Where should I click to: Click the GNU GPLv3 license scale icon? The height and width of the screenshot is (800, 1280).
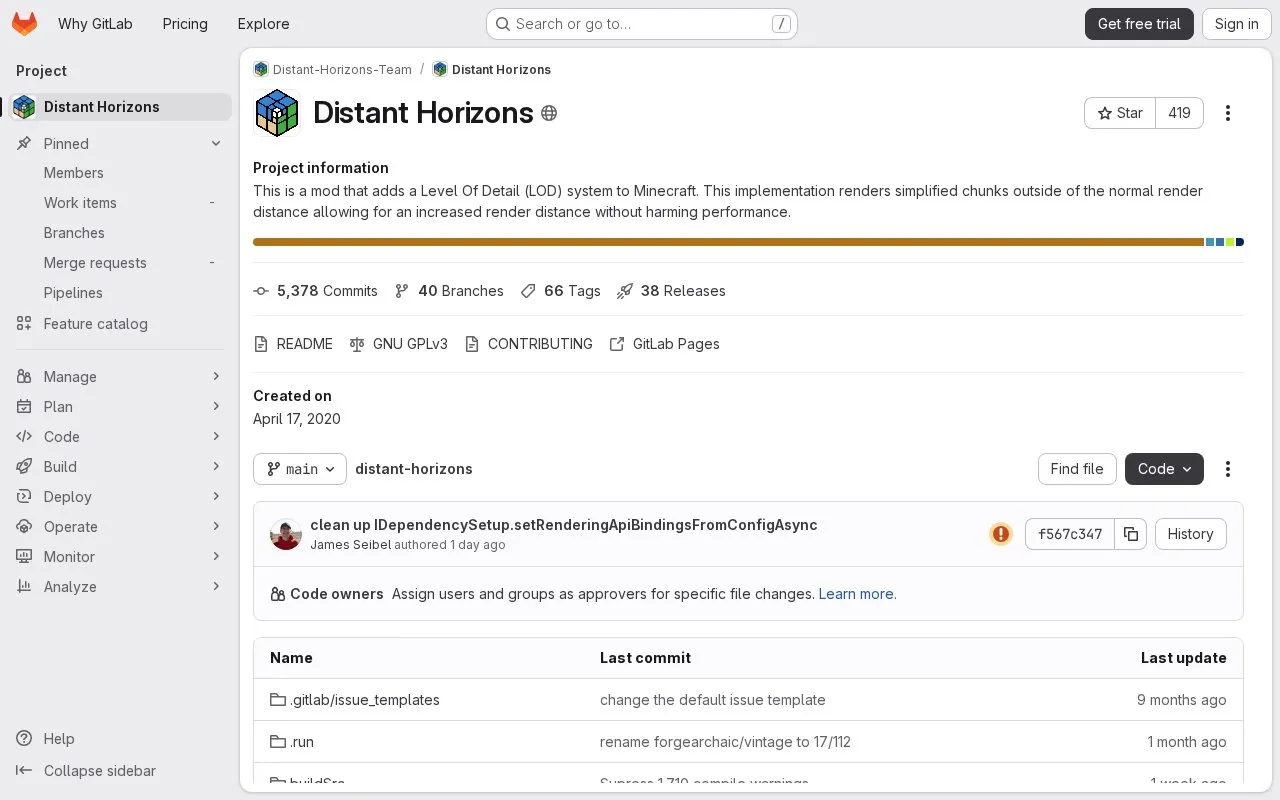pyautogui.click(x=357, y=344)
